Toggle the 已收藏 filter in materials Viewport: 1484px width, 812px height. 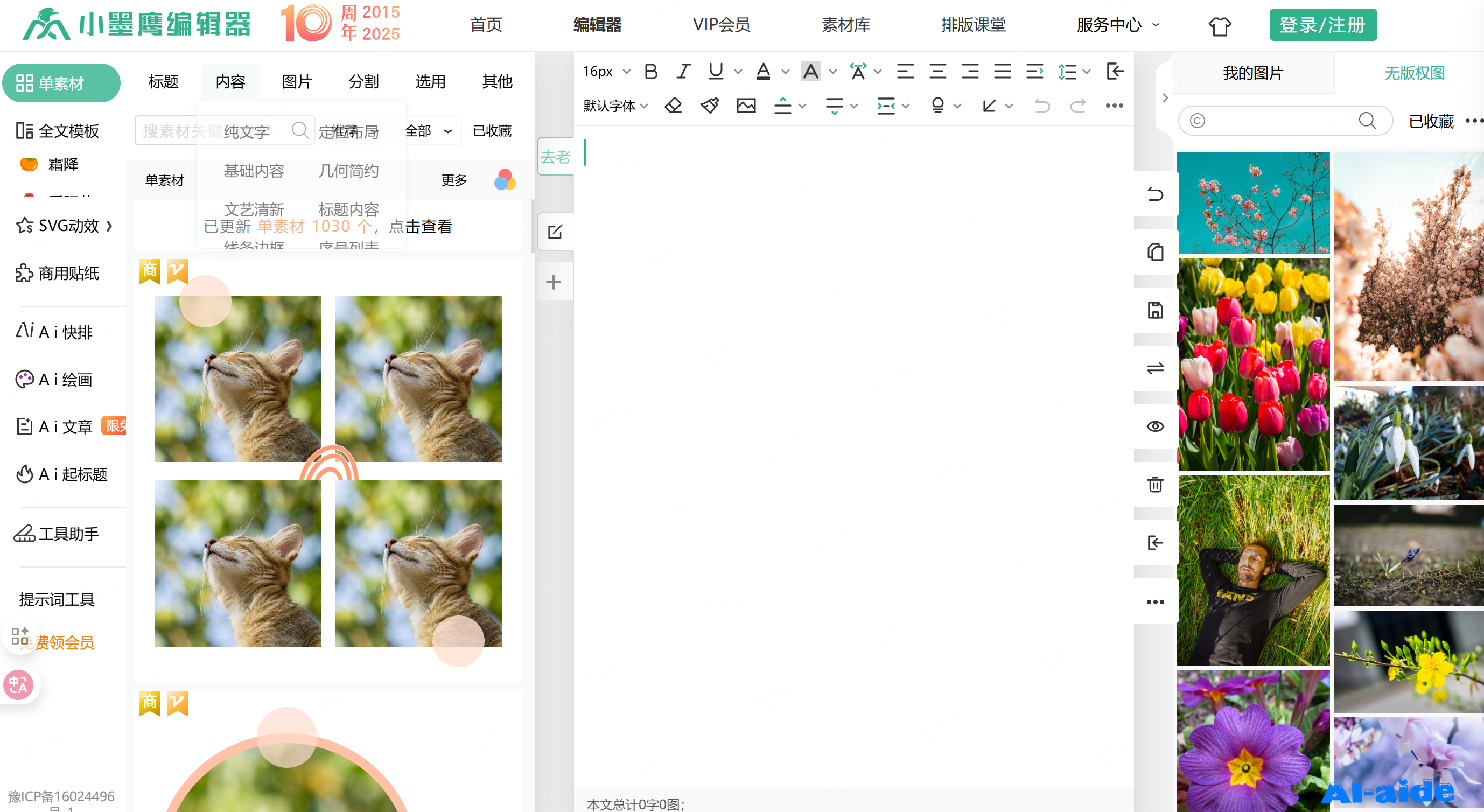click(492, 131)
